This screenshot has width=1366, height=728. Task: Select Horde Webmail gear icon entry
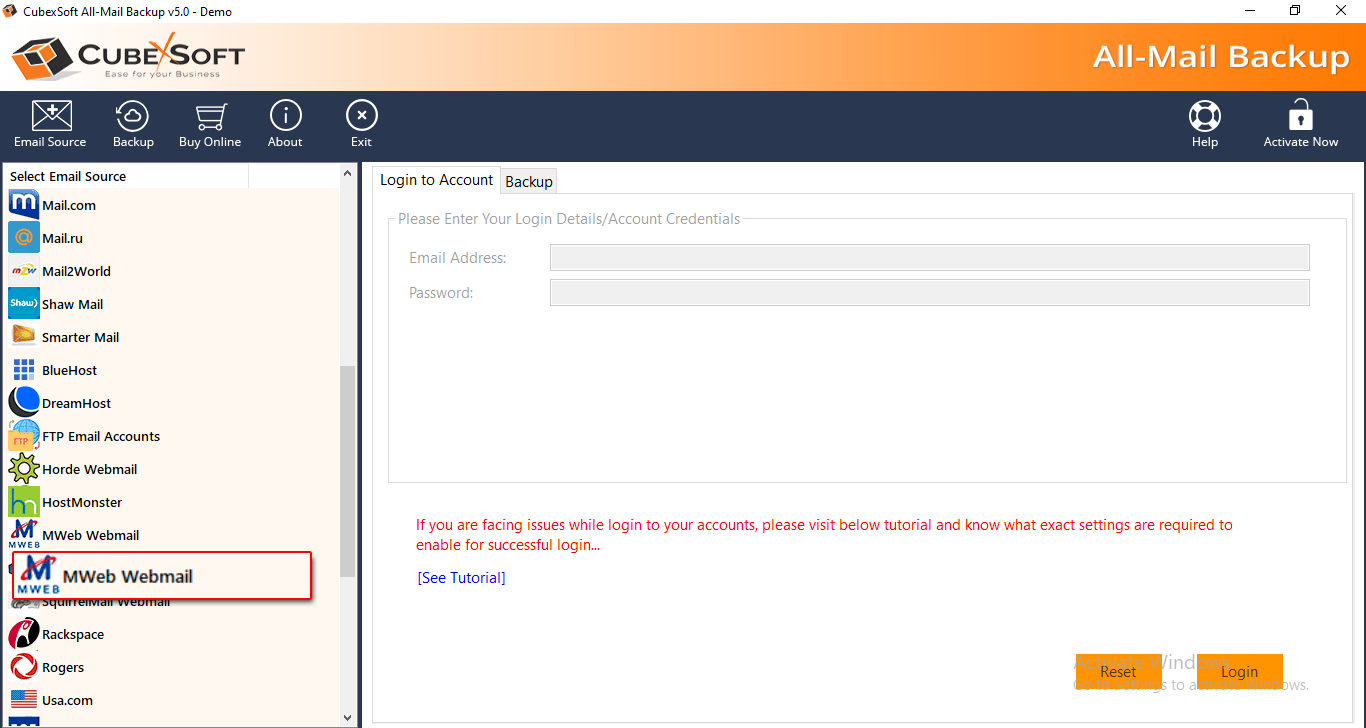(88, 470)
